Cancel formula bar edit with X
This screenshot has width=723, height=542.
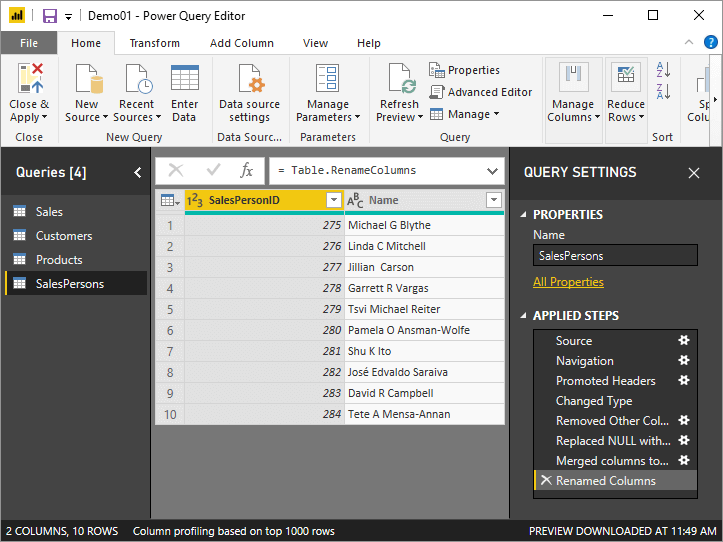[176, 170]
